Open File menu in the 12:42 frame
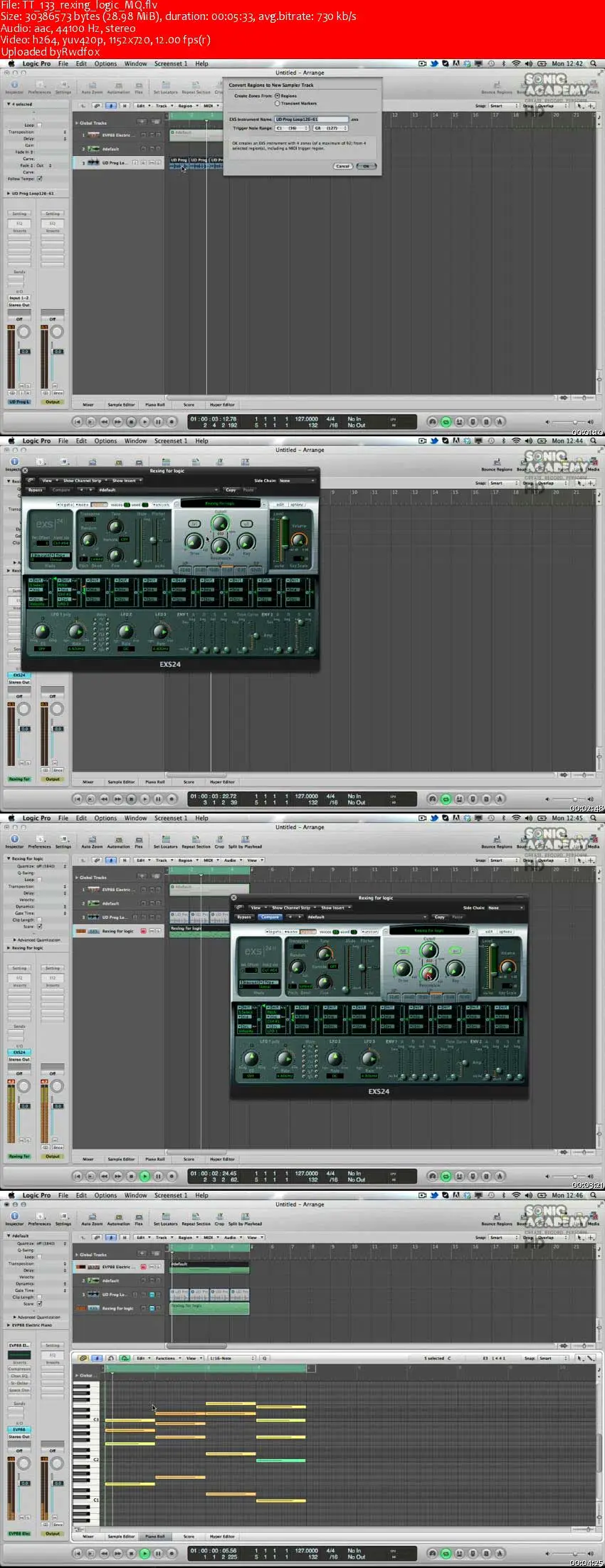Viewport: 605px width, 1568px height. (x=63, y=63)
